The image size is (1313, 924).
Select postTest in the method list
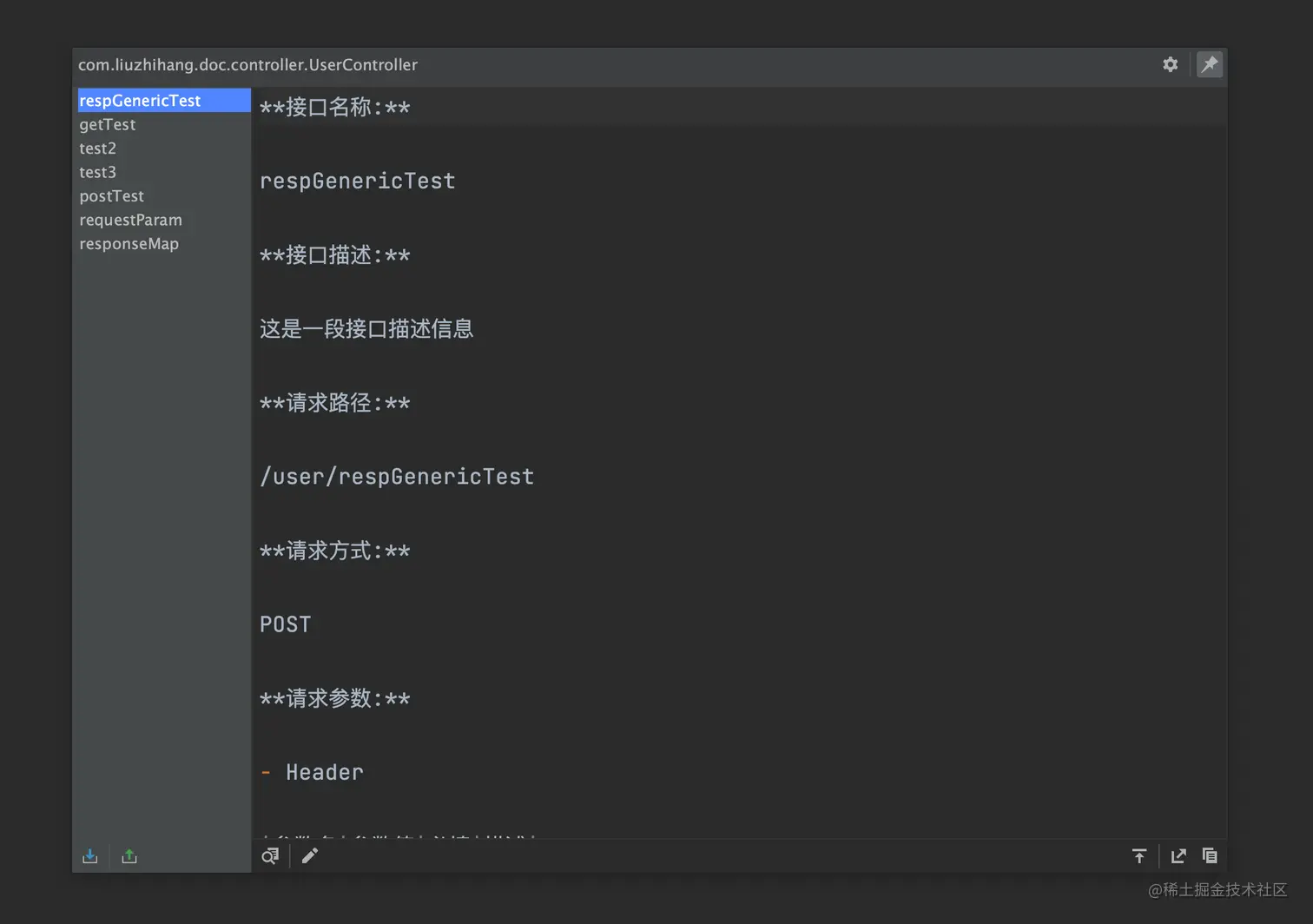[164, 196]
